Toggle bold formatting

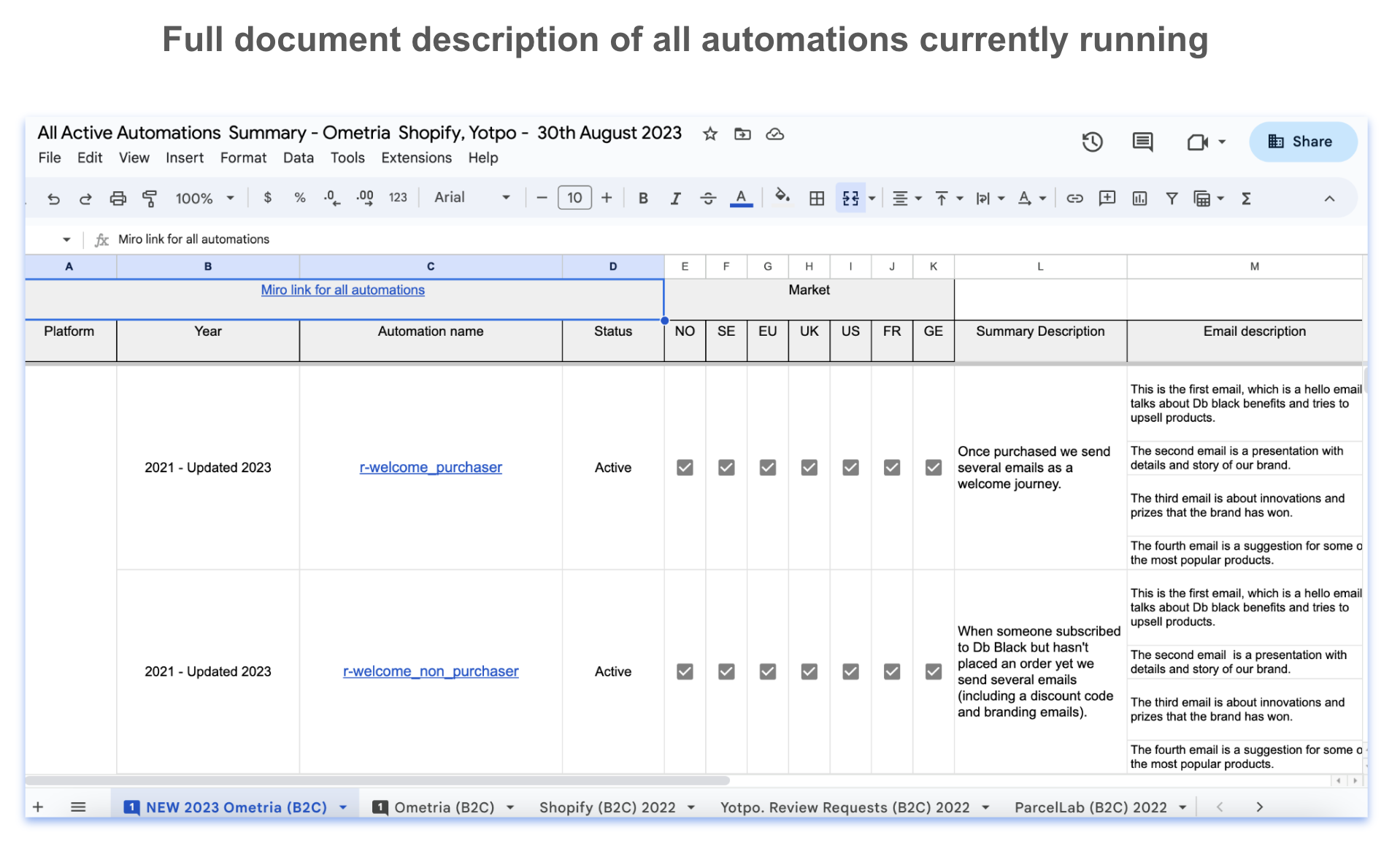643,198
